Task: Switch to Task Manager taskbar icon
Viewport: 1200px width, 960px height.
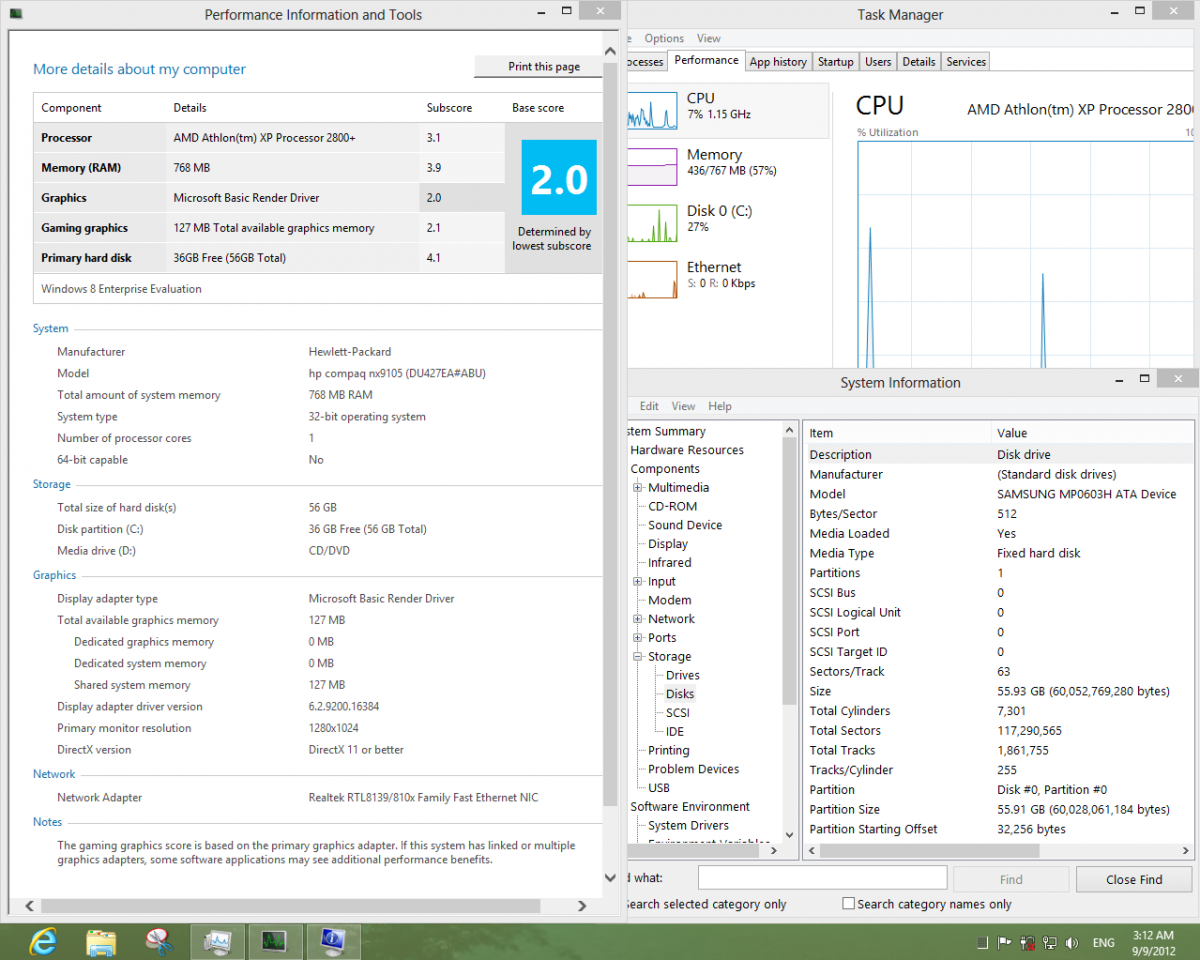Action: [274, 941]
